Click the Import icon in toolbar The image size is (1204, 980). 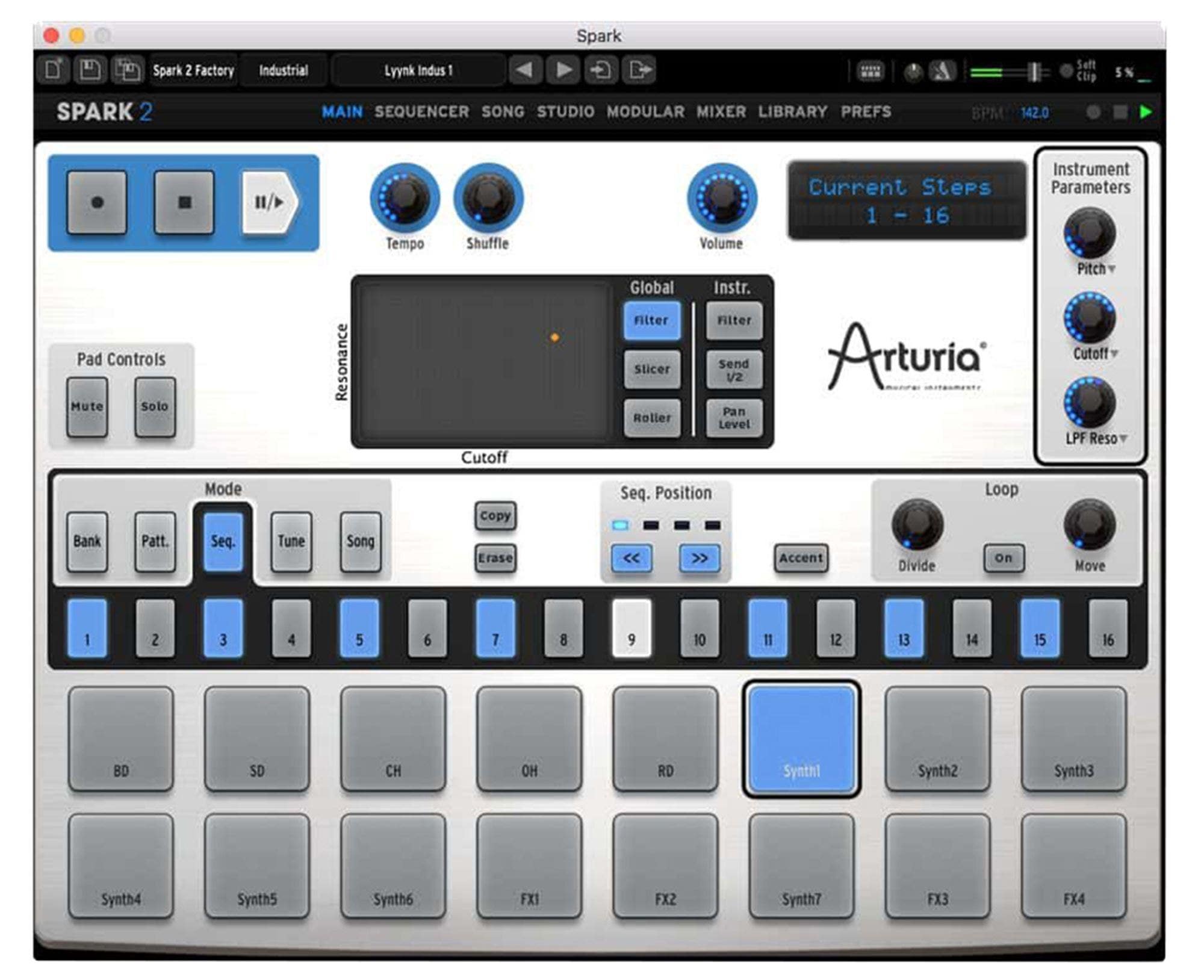[601, 70]
